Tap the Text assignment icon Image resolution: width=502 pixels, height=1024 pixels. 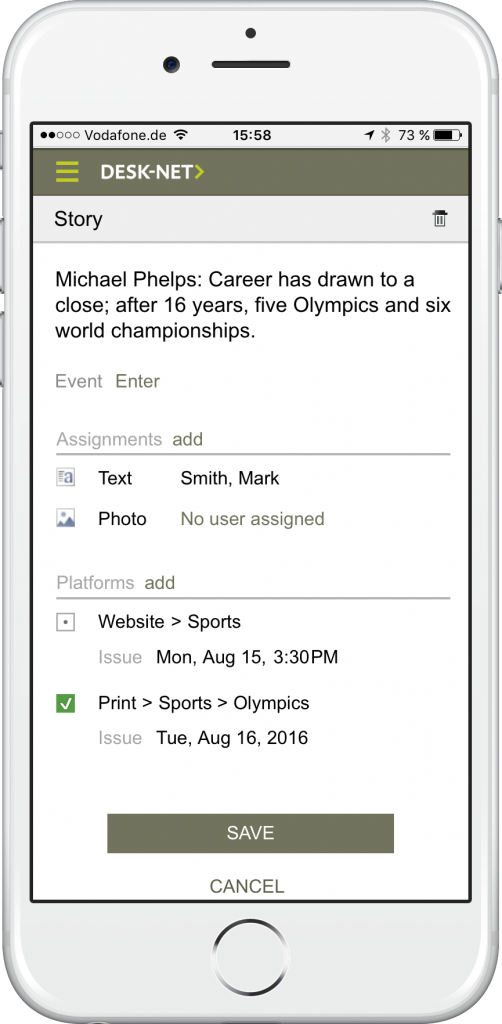(65, 478)
